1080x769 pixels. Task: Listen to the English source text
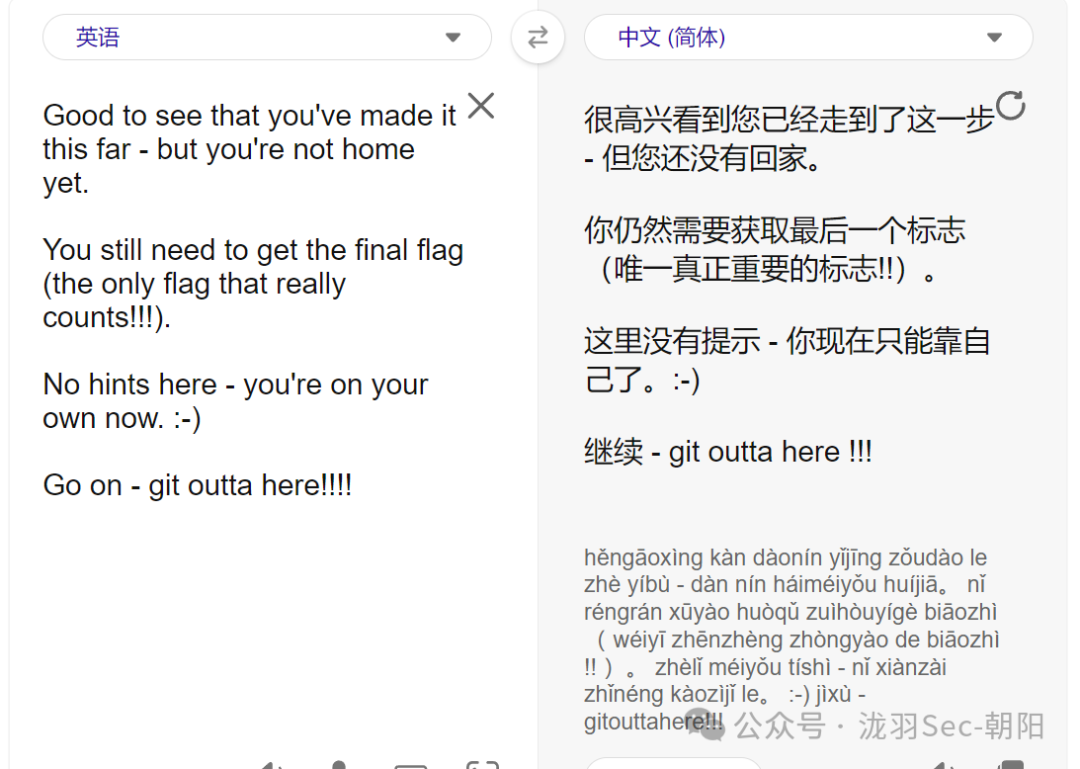coord(272,764)
